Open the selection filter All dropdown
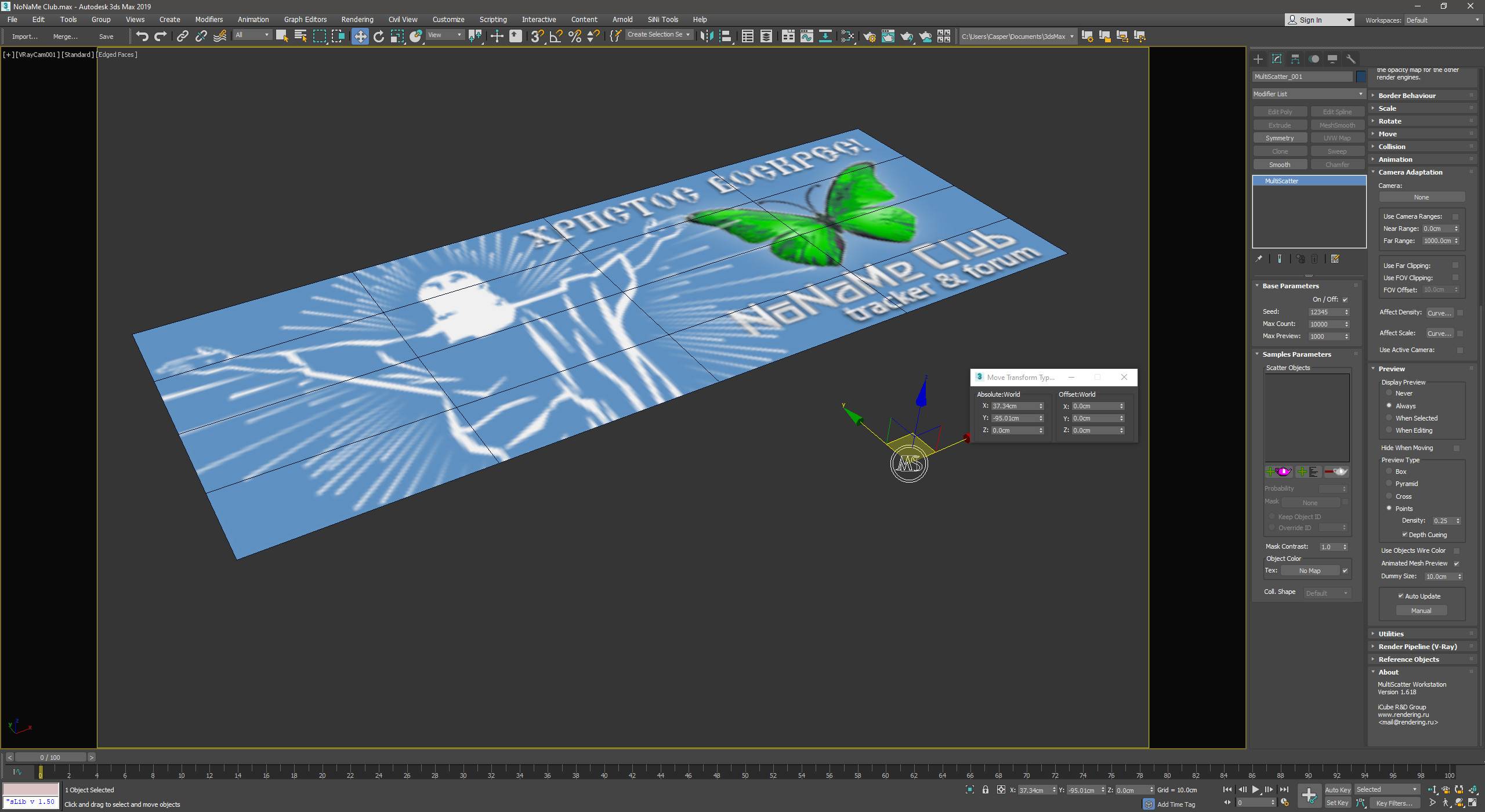The width and height of the screenshot is (1485, 812). (x=252, y=35)
